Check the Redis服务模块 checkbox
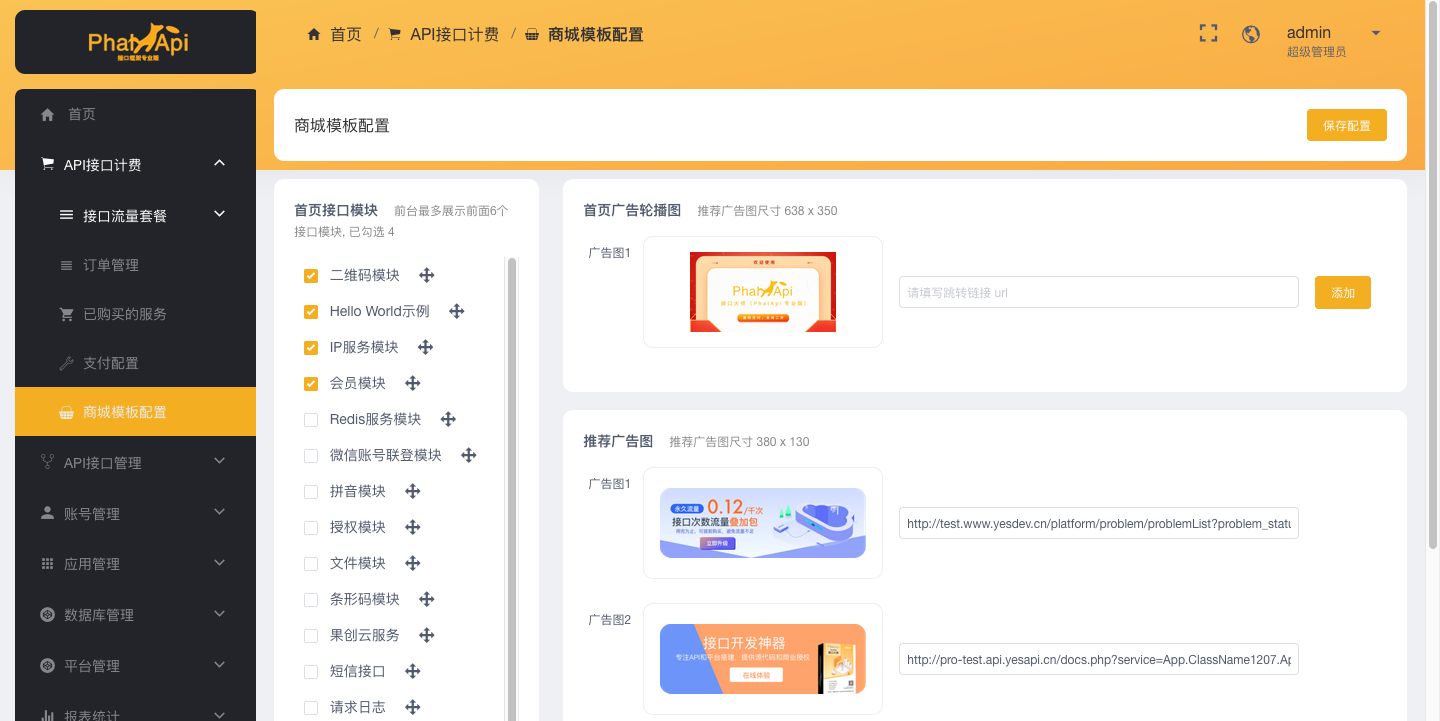Image resolution: width=1440 pixels, height=721 pixels. click(x=311, y=420)
